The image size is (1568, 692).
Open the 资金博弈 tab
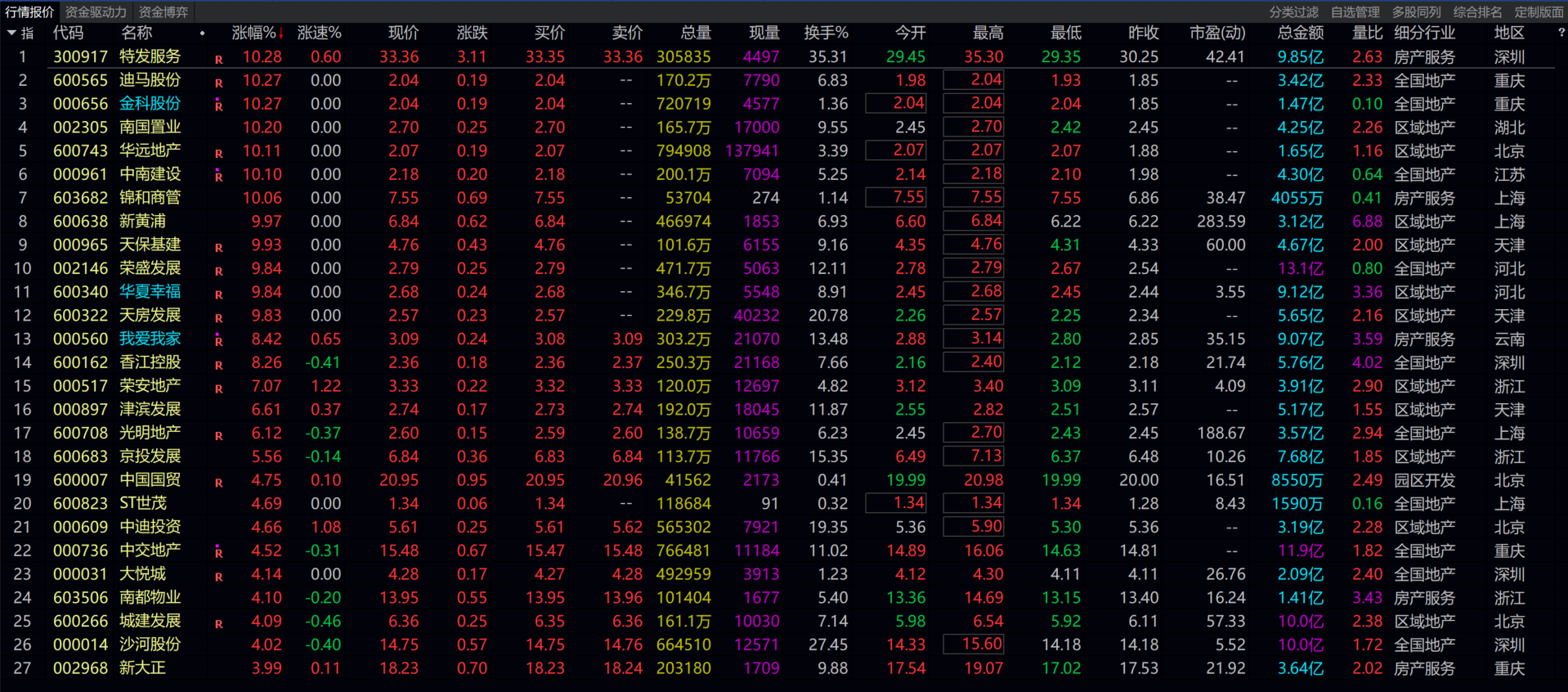pos(164,11)
